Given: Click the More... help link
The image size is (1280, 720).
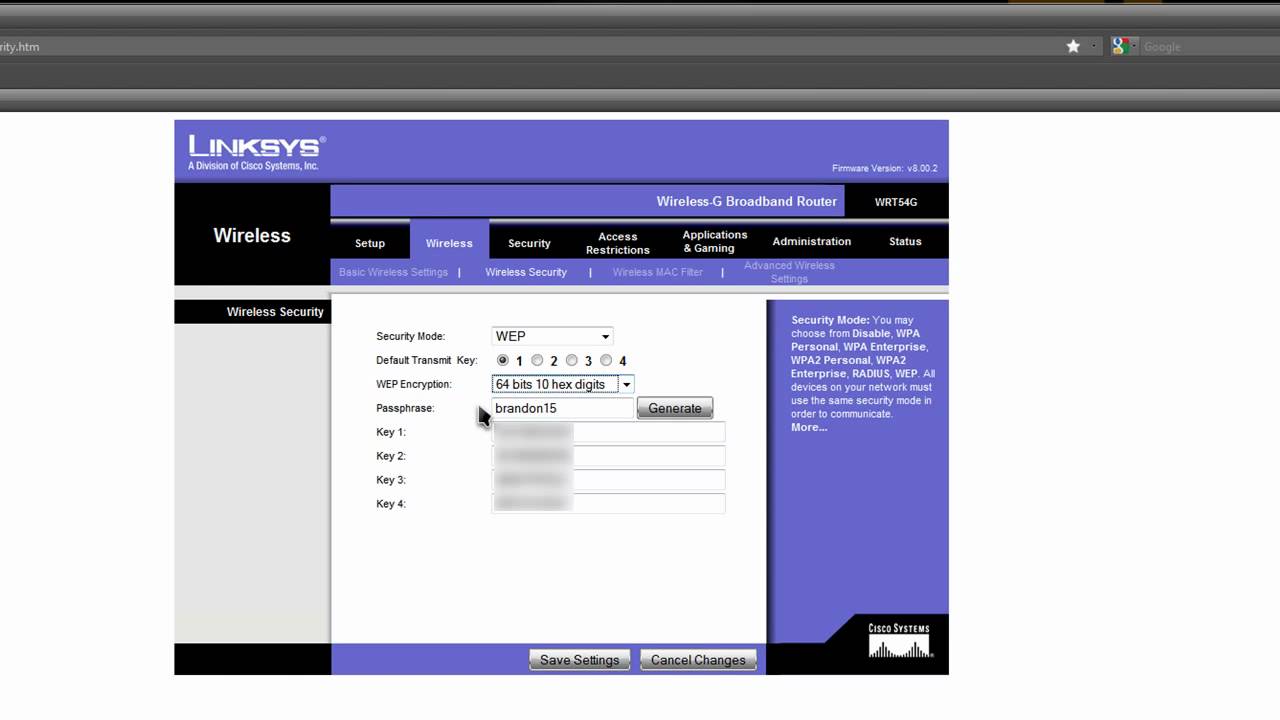Looking at the screenshot, I should [809, 427].
